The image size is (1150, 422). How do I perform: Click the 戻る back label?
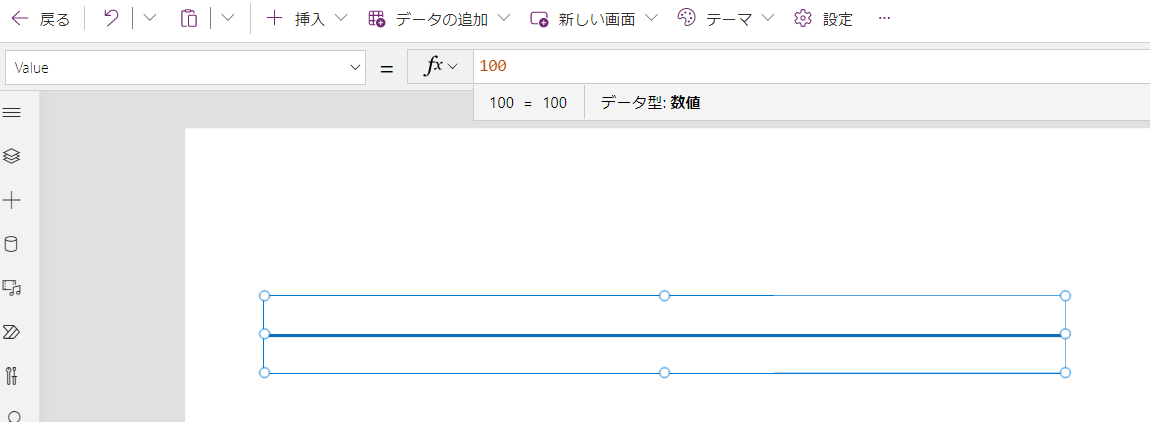pos(54,20)
